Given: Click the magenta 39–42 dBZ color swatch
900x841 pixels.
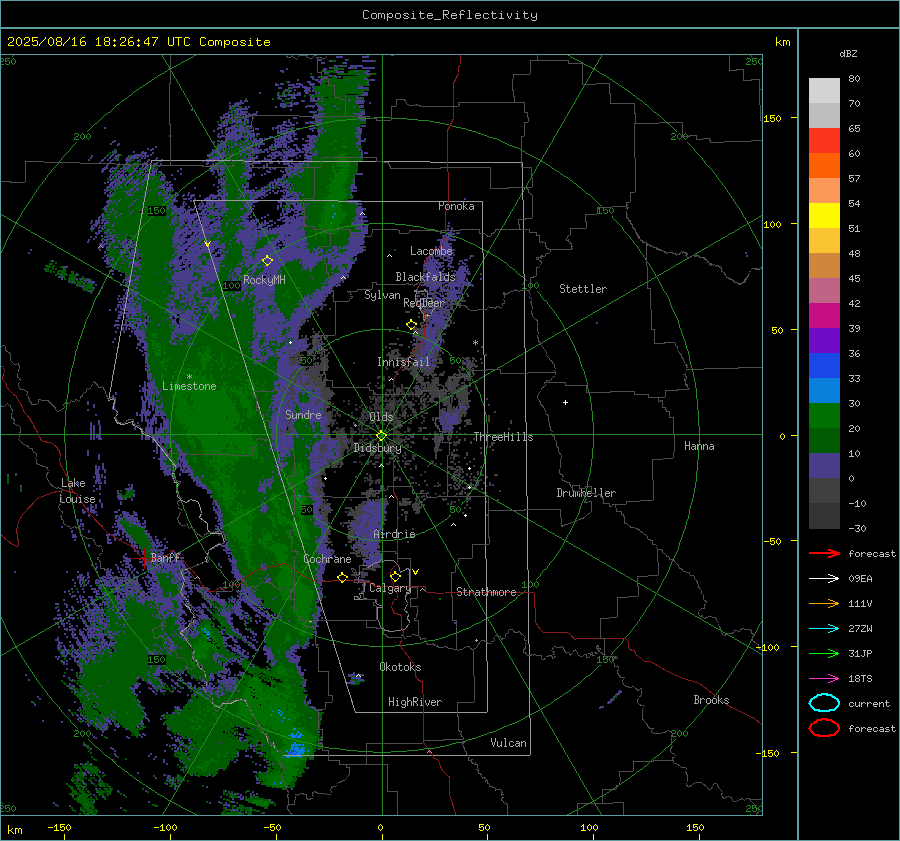Looking at the screenshot, I should [x=824, y=316].
